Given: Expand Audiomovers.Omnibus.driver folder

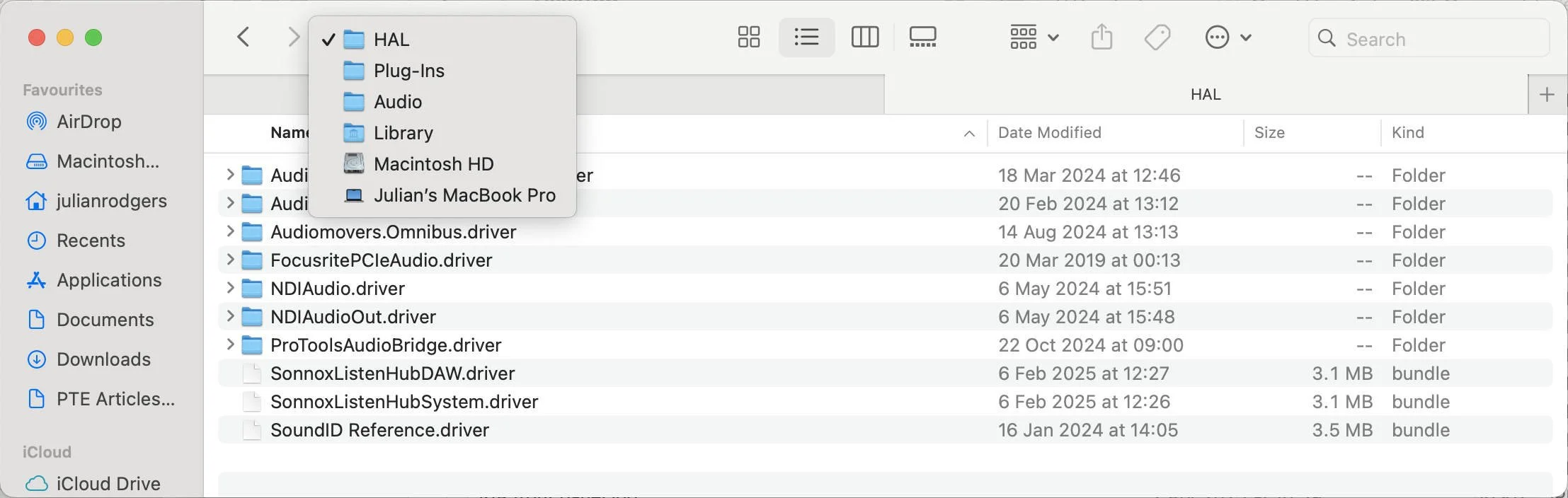Looking at the screenshot, I should point(229,231).
